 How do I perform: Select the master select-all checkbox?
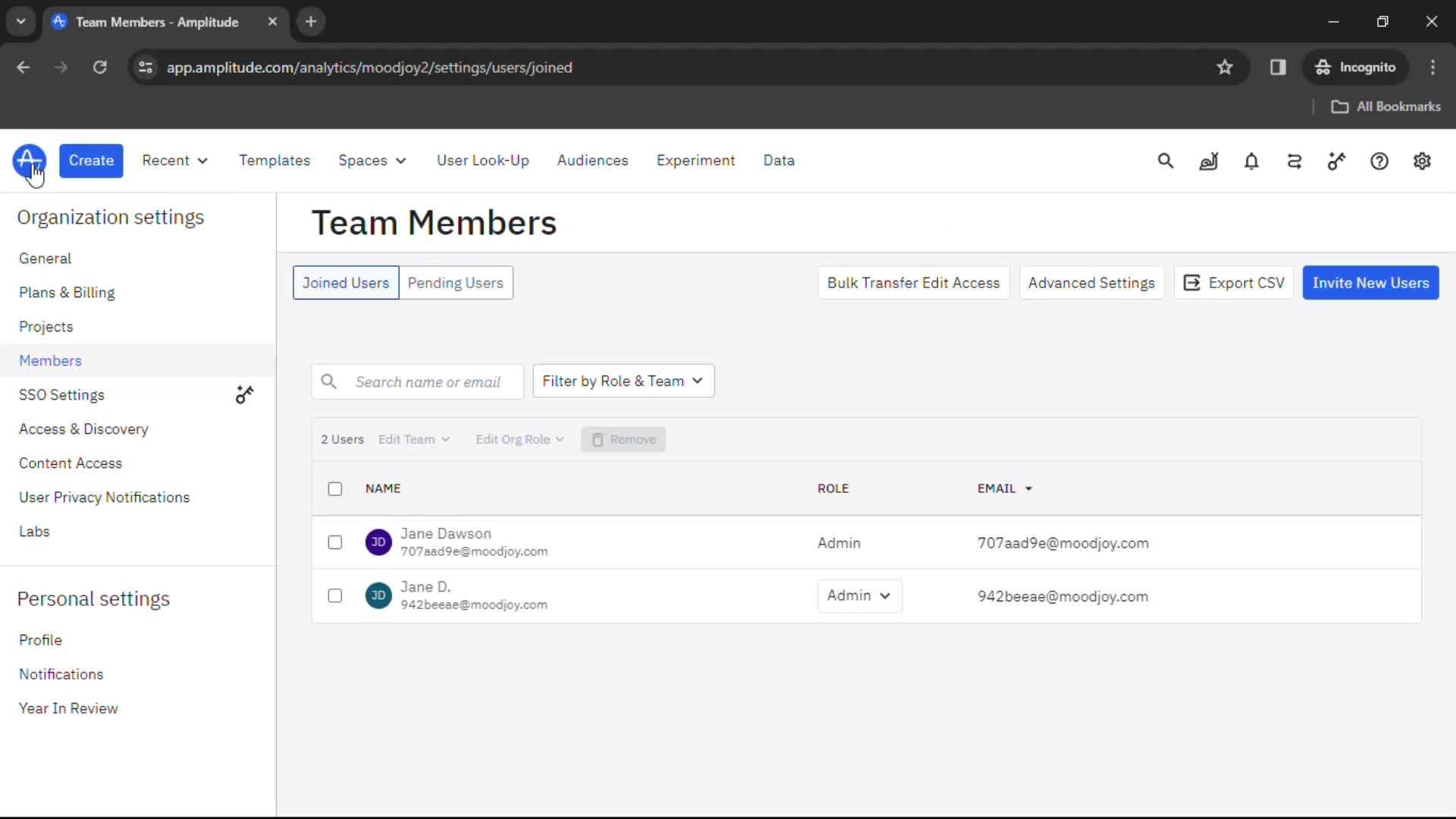click(335, 488)
